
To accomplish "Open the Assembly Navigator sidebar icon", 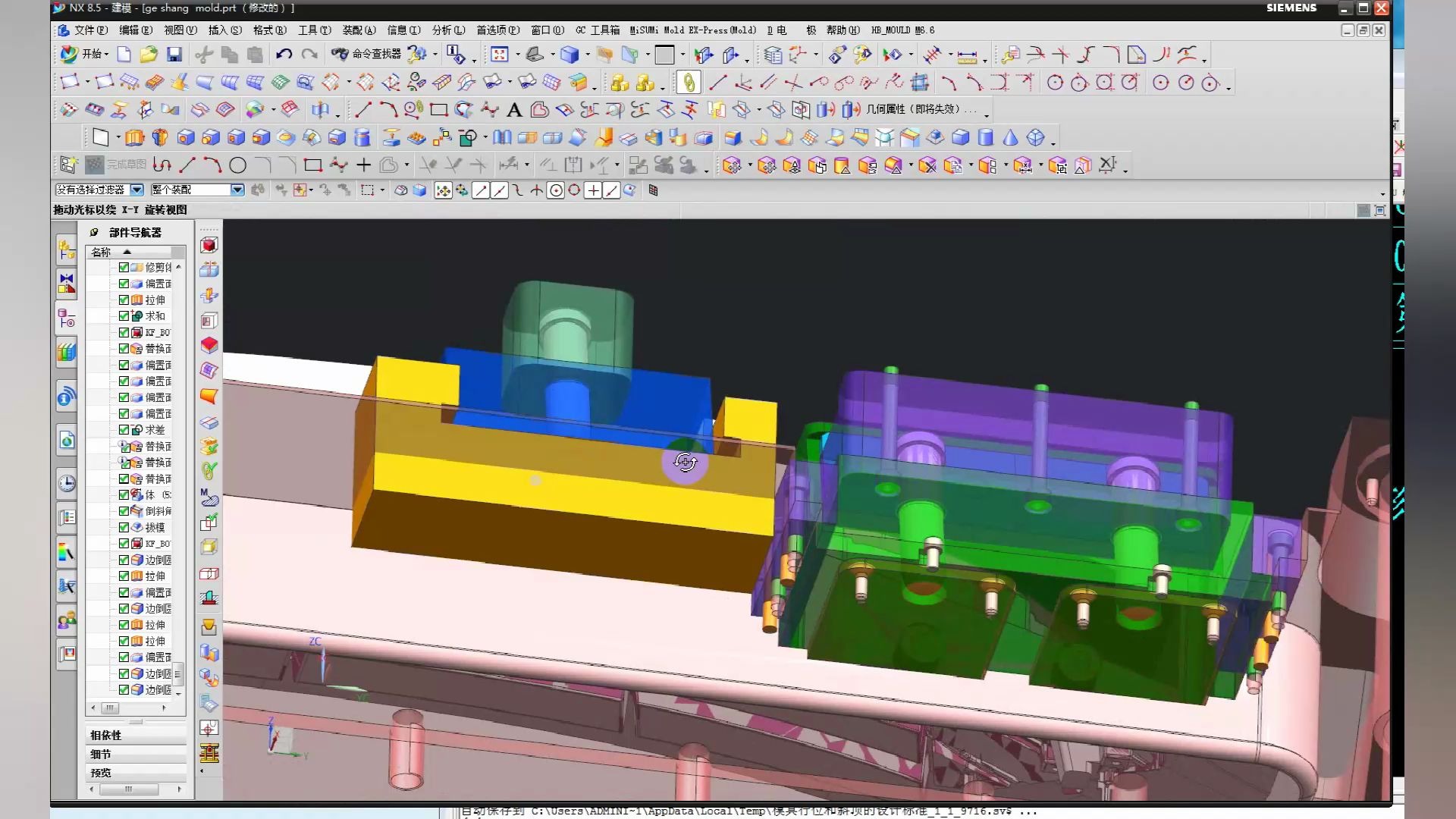I will [67, 249].
